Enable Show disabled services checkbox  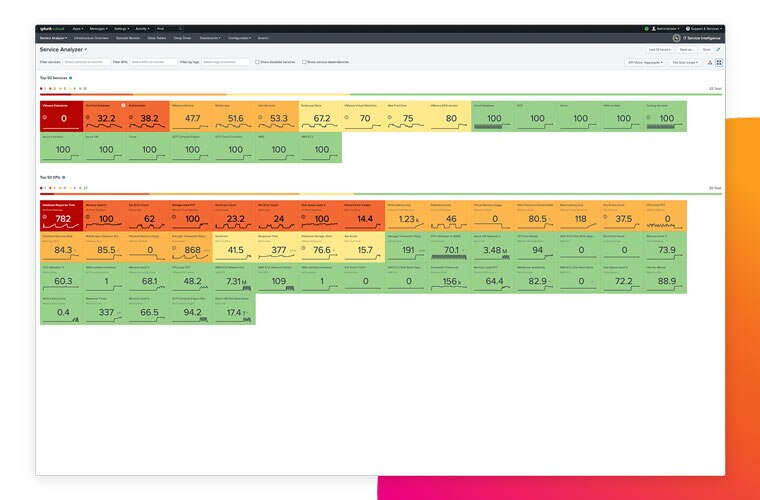(256, 62)
